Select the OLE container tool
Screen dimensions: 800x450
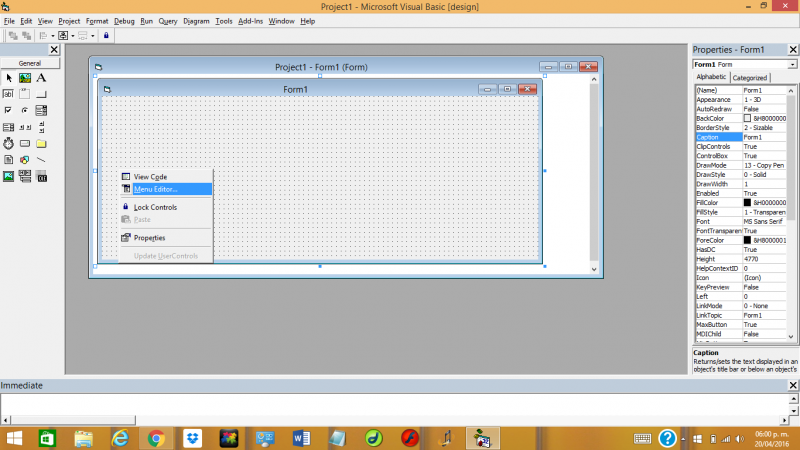click(x=41, y=177)
